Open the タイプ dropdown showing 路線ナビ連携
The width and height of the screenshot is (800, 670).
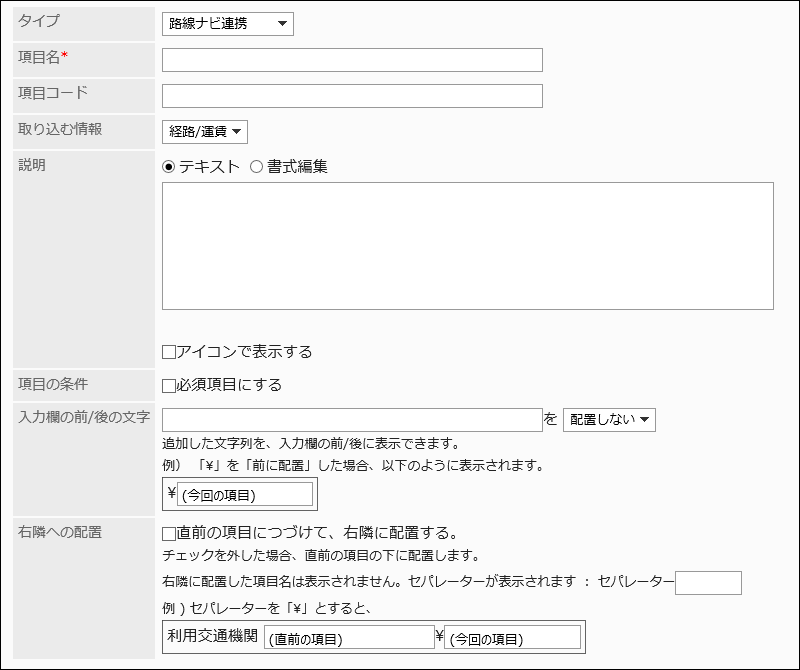click(x=228, y=24)
